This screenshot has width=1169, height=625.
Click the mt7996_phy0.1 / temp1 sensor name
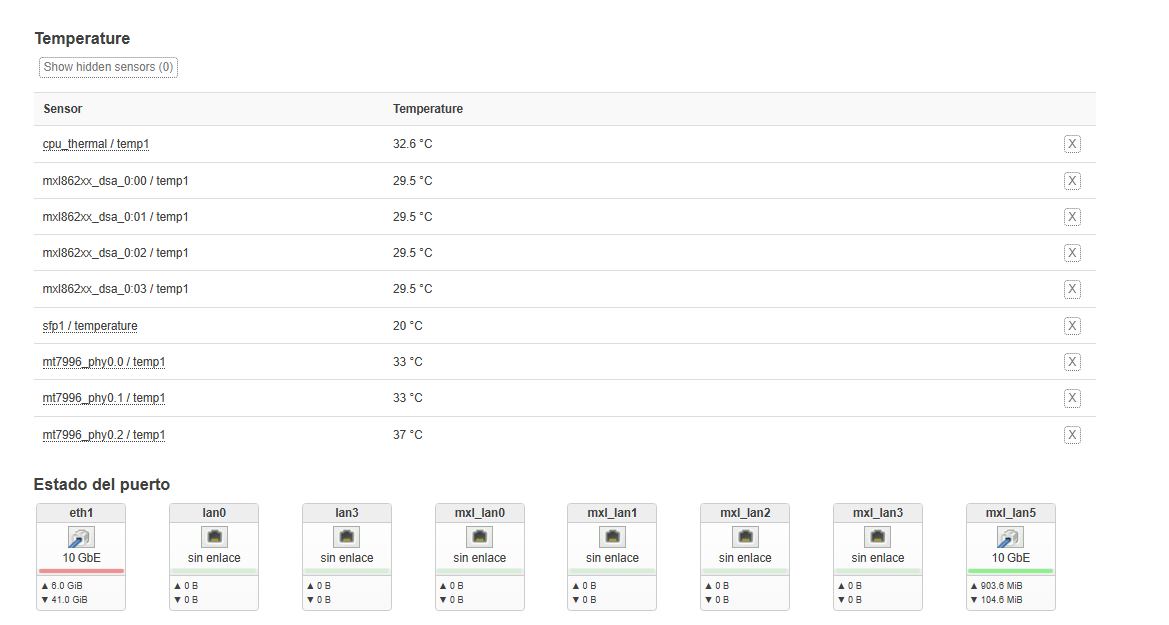click(x=104, y=398)
